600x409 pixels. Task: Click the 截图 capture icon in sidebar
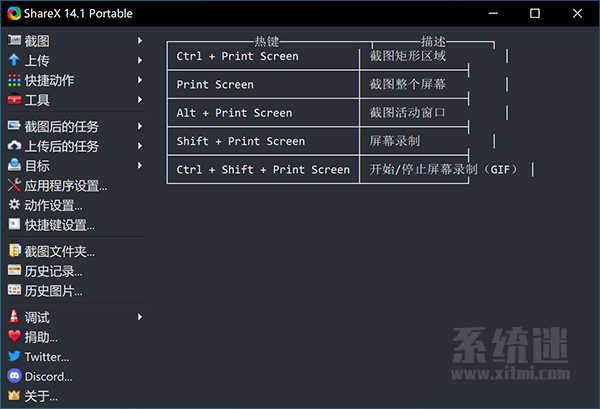[14, 40]
